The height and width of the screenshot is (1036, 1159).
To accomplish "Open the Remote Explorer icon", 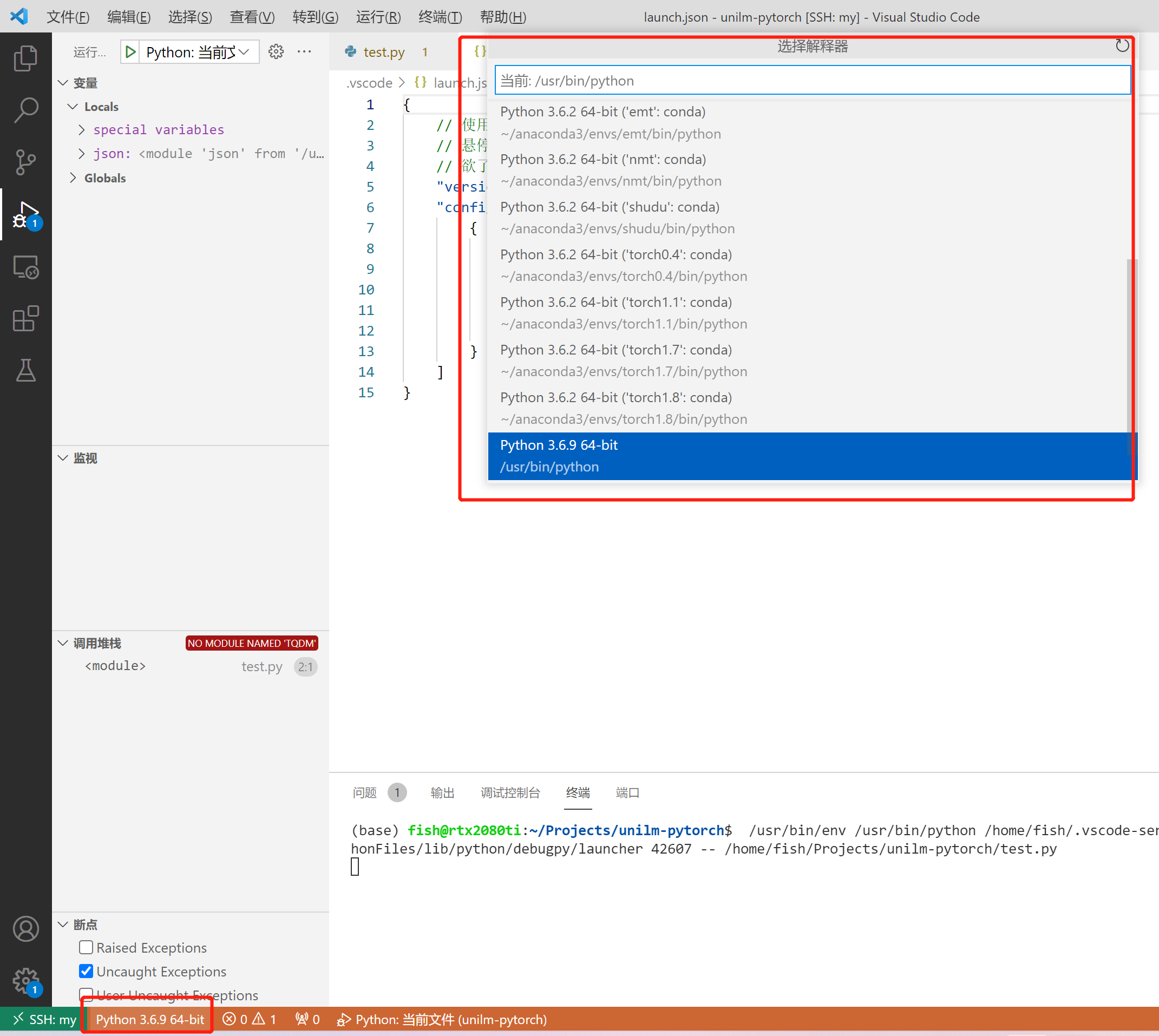I will [x=25, y=266].
